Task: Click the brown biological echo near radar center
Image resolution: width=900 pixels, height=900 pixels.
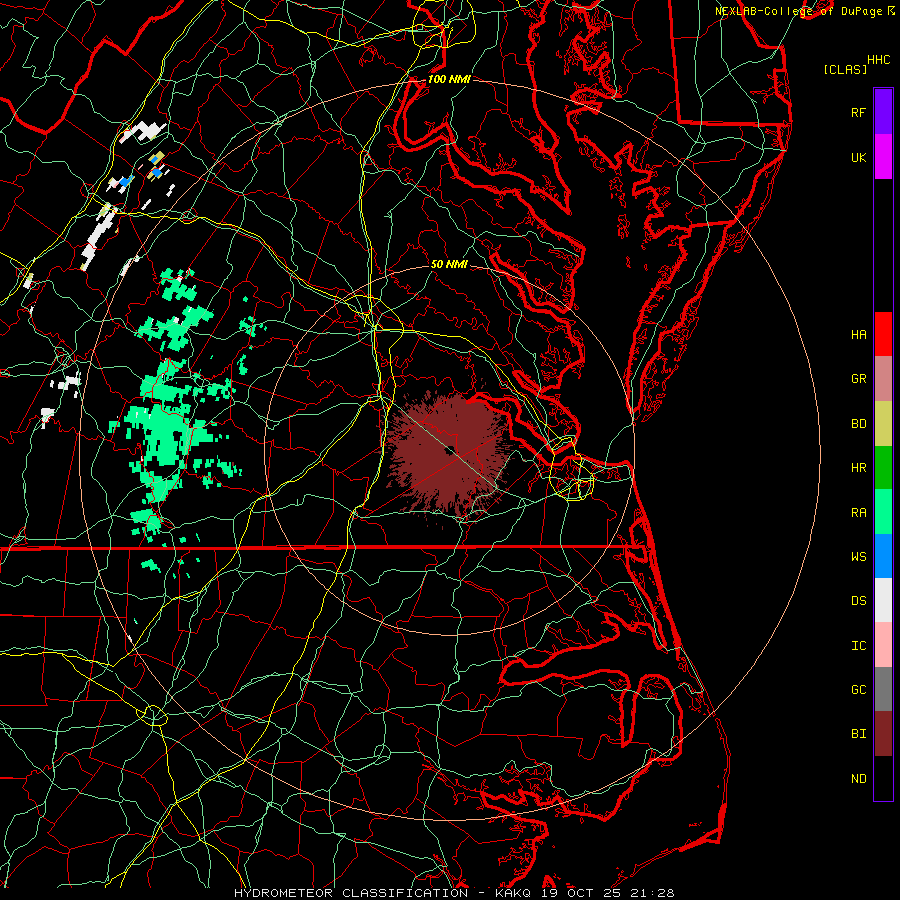Action: point(447,453)
